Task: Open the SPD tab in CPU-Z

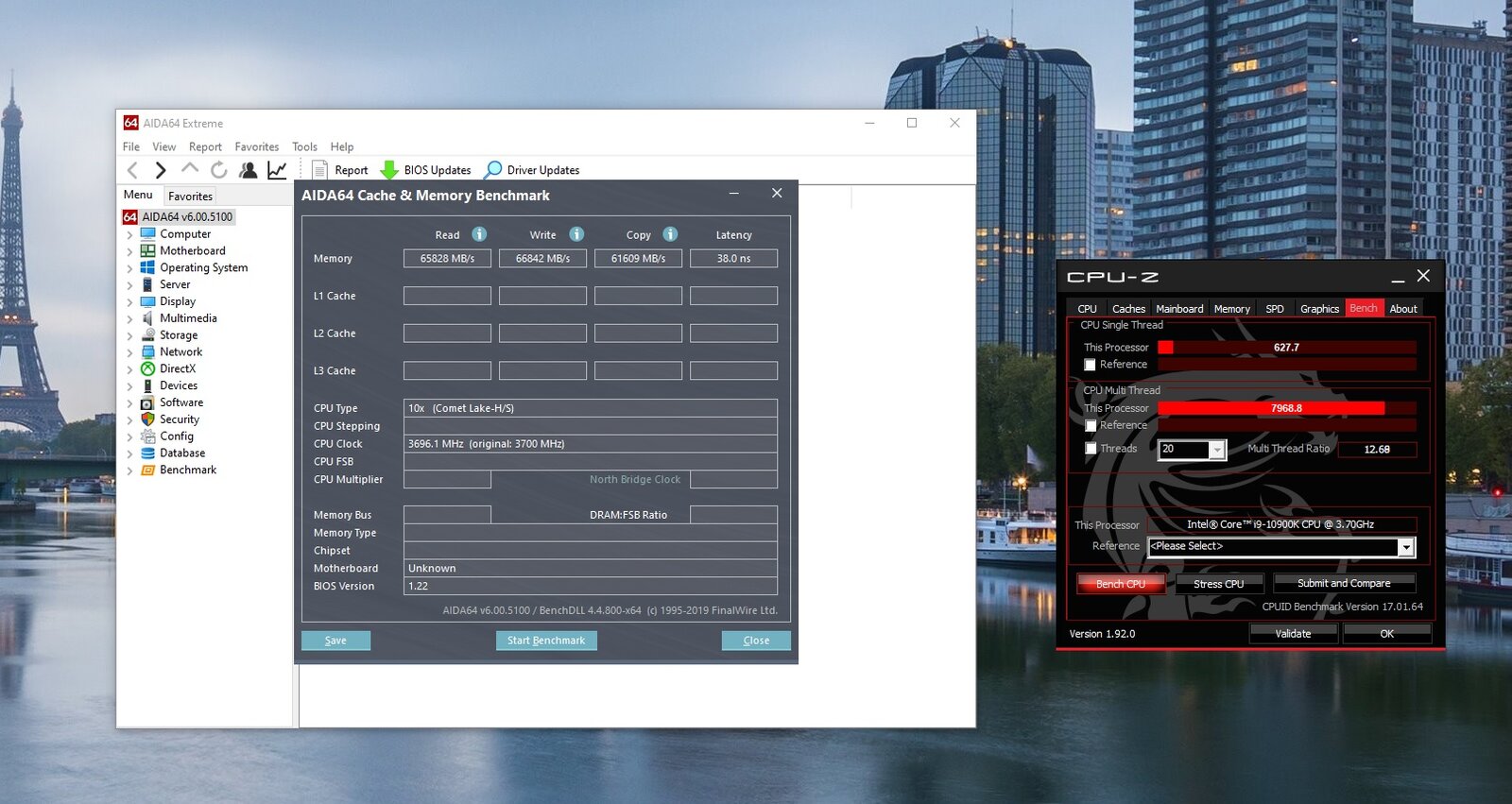Action: (x=1275, y=309)
